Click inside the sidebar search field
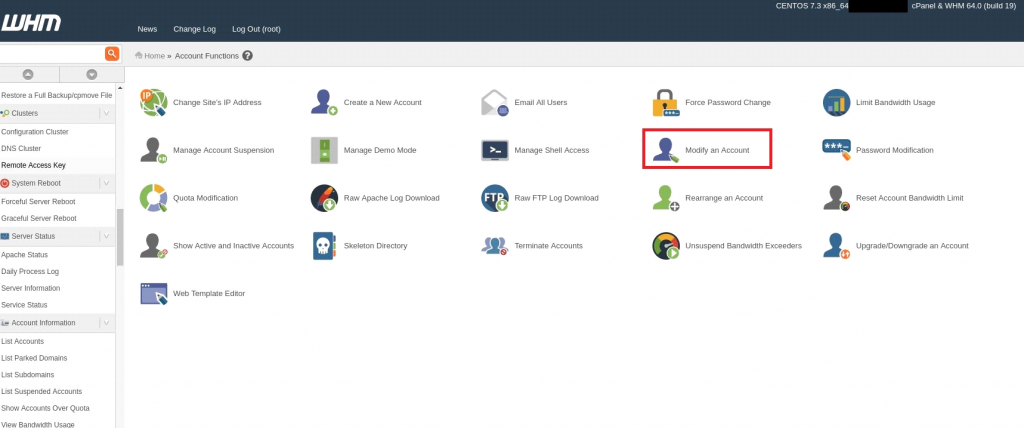Image resolution: width=1024 pixels, height=428 pixels. (50, 54)
